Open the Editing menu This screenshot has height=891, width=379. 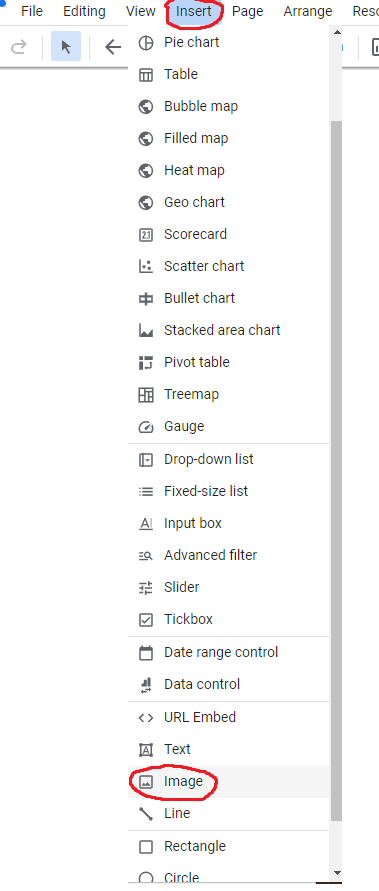click(84, 11)
